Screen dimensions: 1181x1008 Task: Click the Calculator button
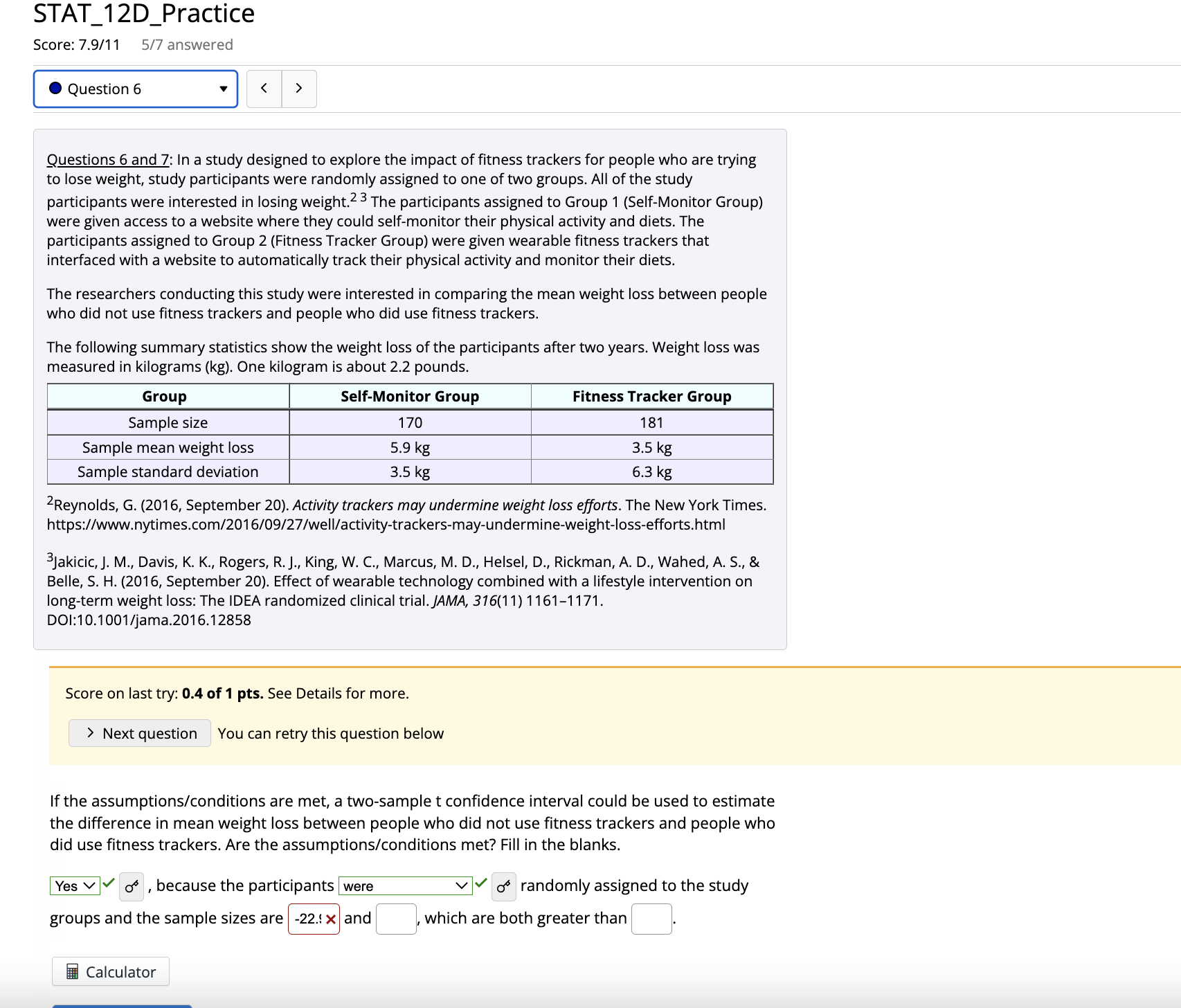[x=110, y=971]
